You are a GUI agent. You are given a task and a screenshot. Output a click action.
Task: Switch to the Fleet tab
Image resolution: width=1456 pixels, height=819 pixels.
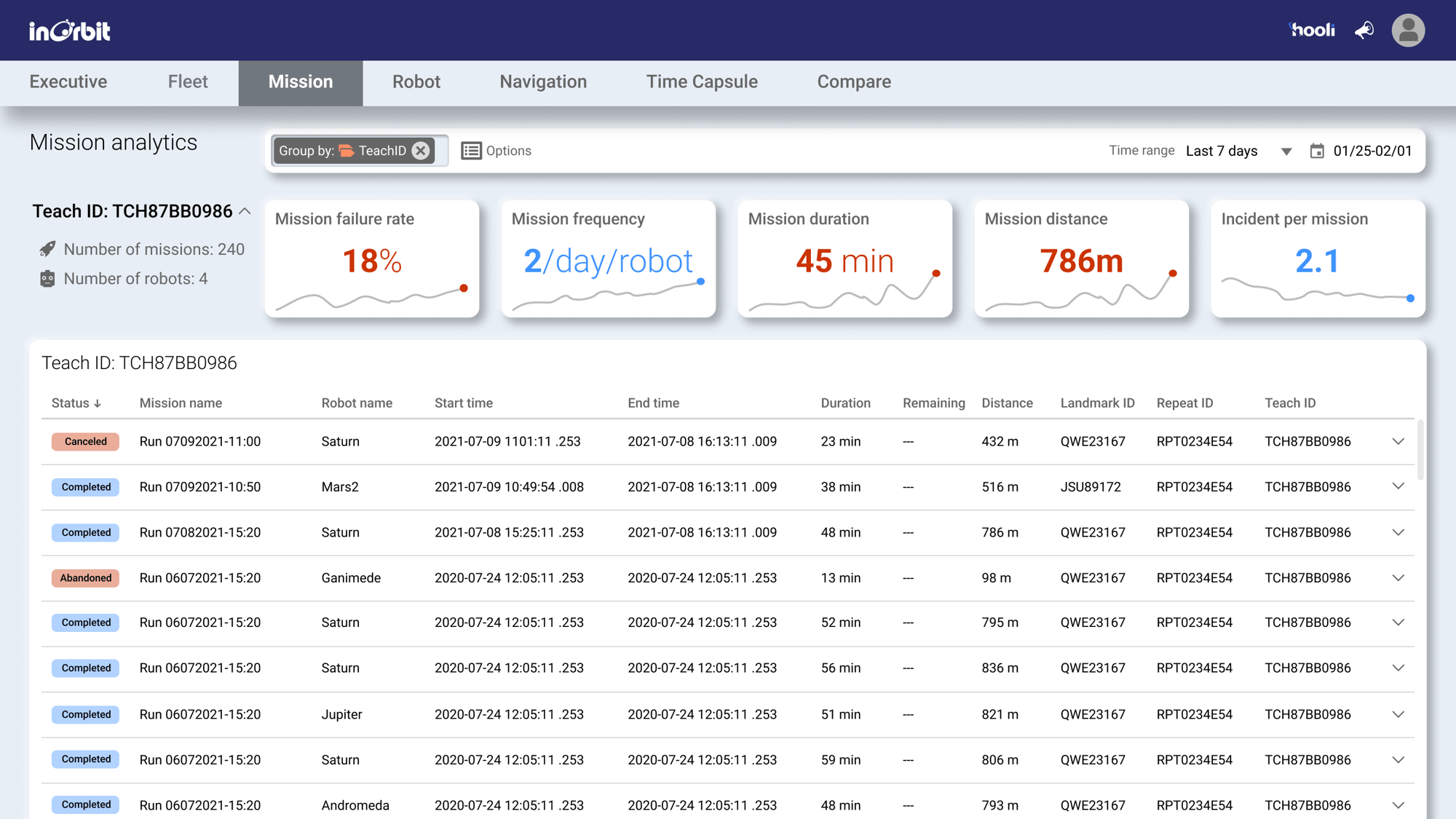click(188, 82)
